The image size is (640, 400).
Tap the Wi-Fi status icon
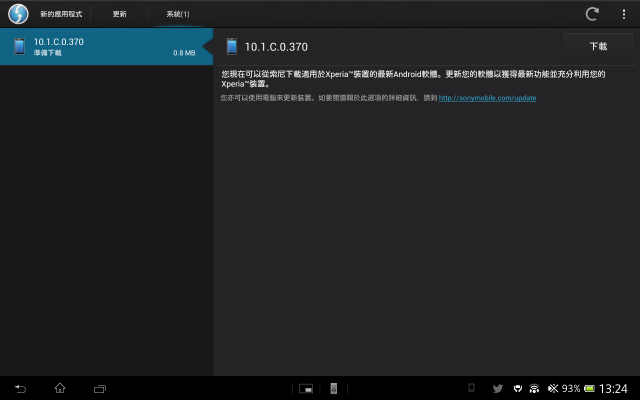tap(534, 389)
